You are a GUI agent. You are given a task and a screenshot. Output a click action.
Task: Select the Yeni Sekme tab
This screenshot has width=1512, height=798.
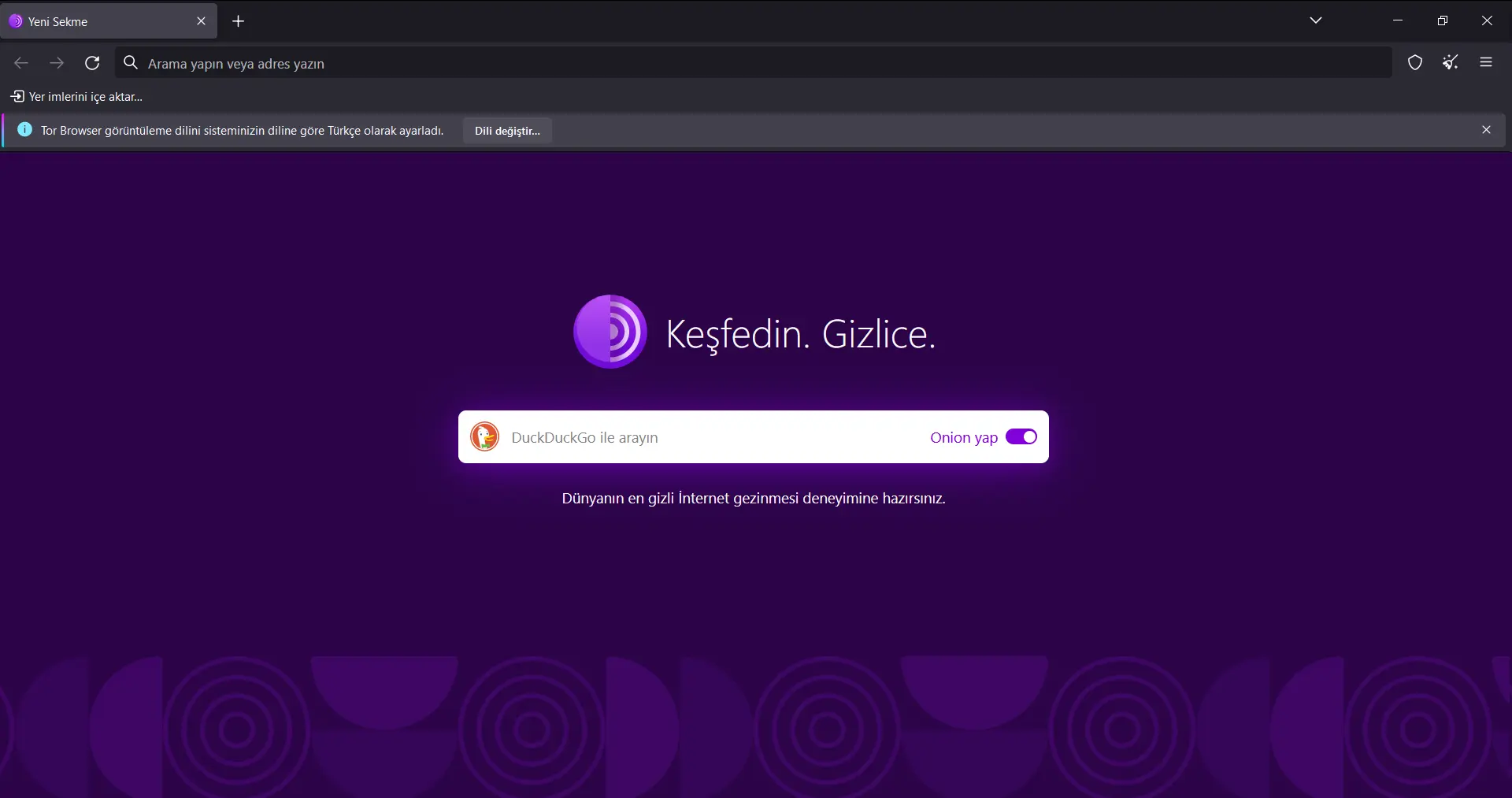[x=109, y=21]
